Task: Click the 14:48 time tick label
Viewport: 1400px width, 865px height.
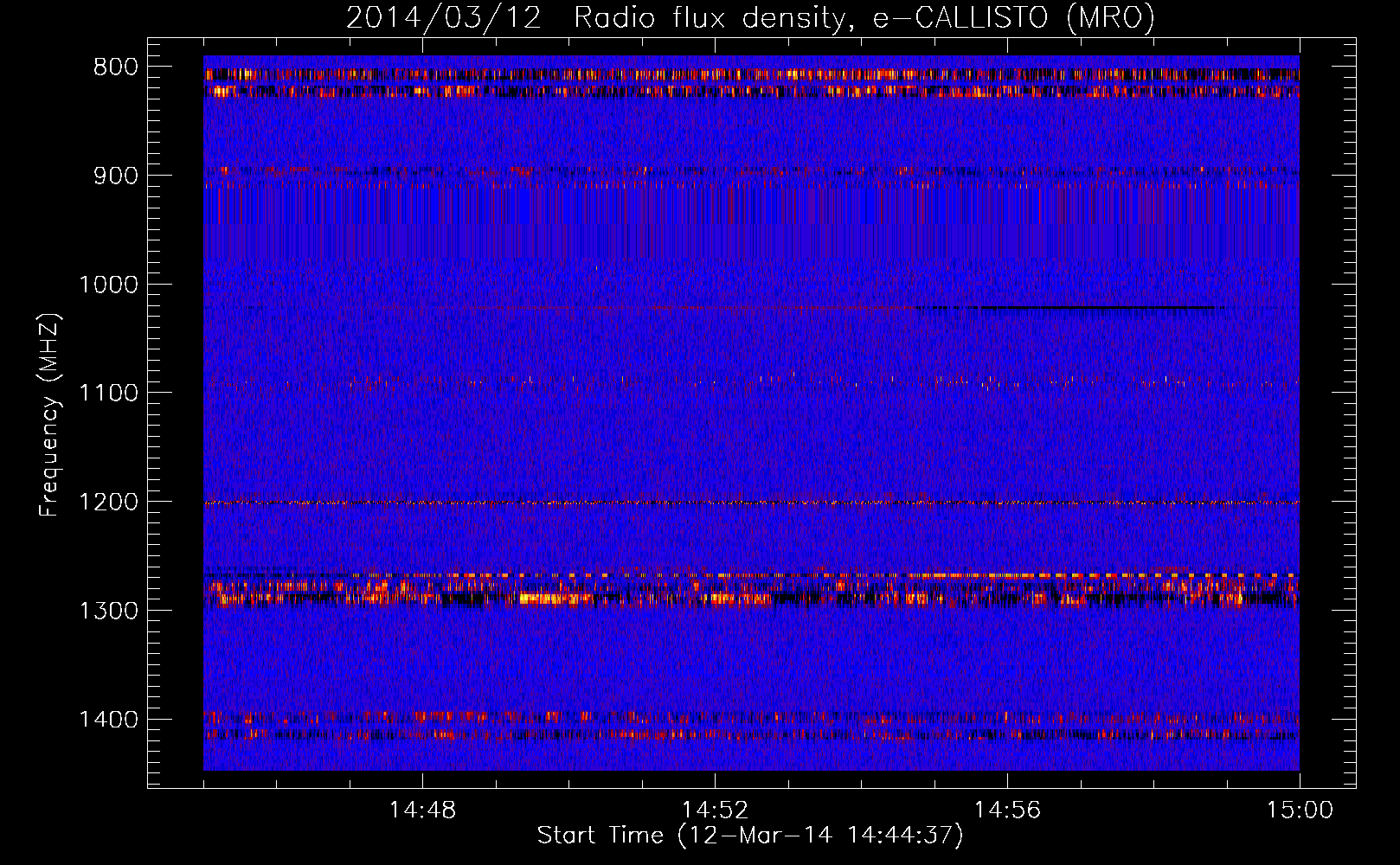Action: (422, 811)
